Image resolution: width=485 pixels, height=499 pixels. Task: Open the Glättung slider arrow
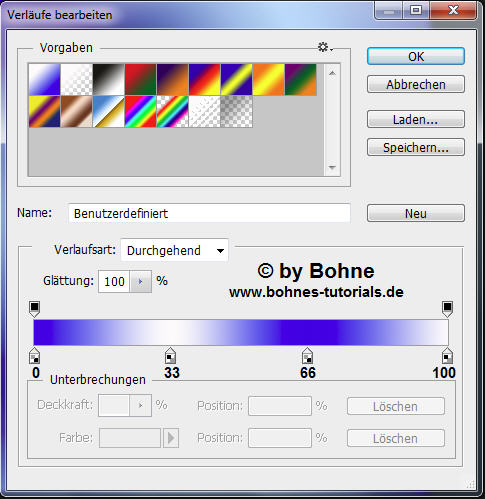coord(140,282)
